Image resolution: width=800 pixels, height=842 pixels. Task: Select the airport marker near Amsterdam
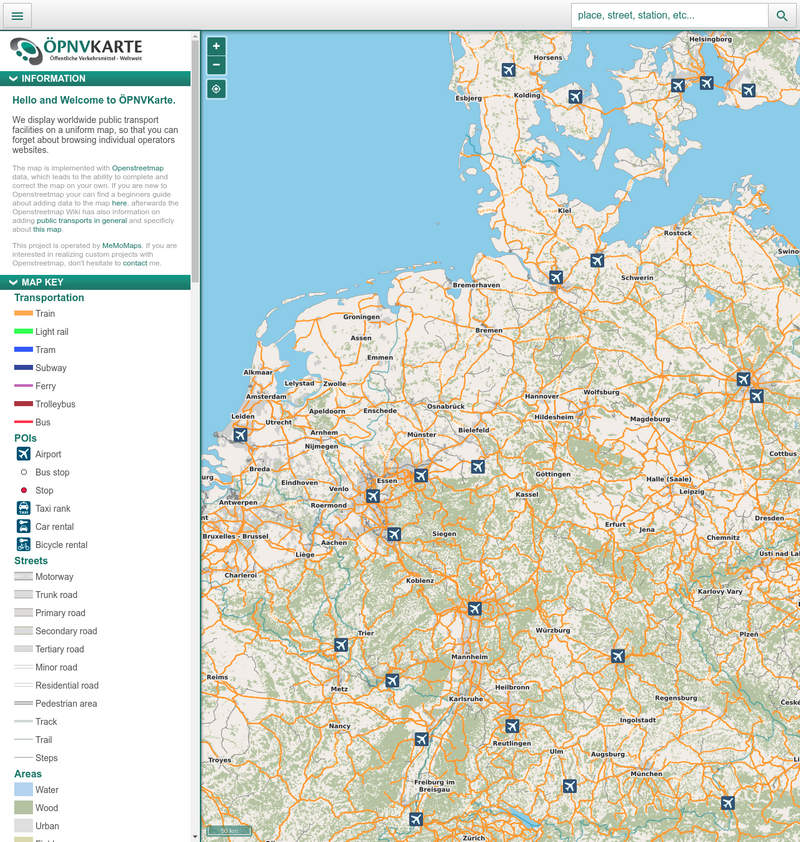point(240,435)
